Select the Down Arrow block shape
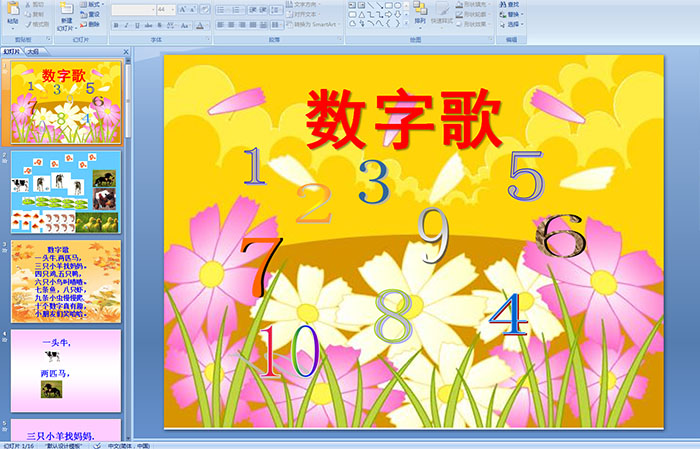Screen dimensions: 700x449 click(x=397, y=14)
